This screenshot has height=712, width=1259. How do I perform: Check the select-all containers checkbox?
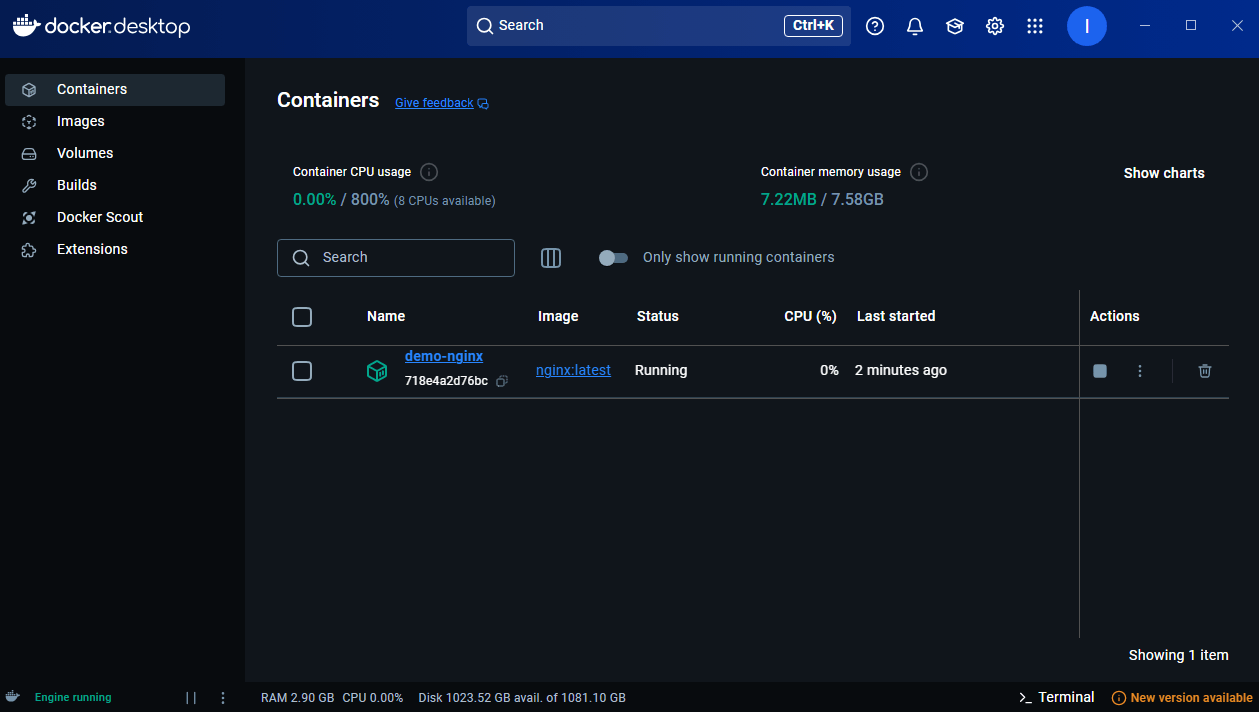(302, 317)
